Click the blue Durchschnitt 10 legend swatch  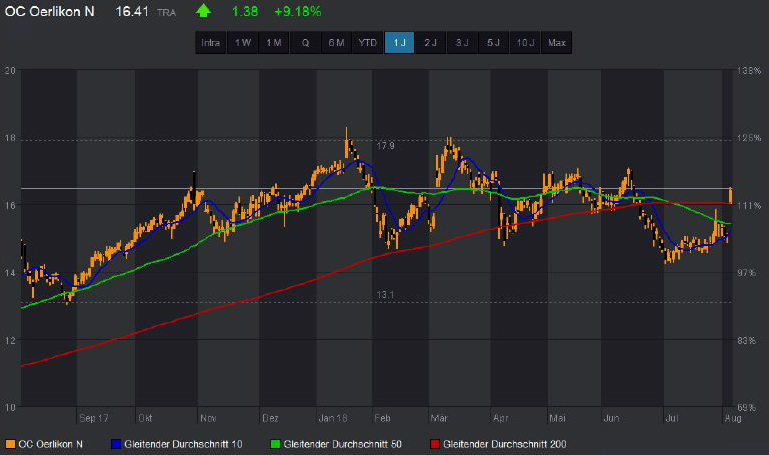[117, 443]
